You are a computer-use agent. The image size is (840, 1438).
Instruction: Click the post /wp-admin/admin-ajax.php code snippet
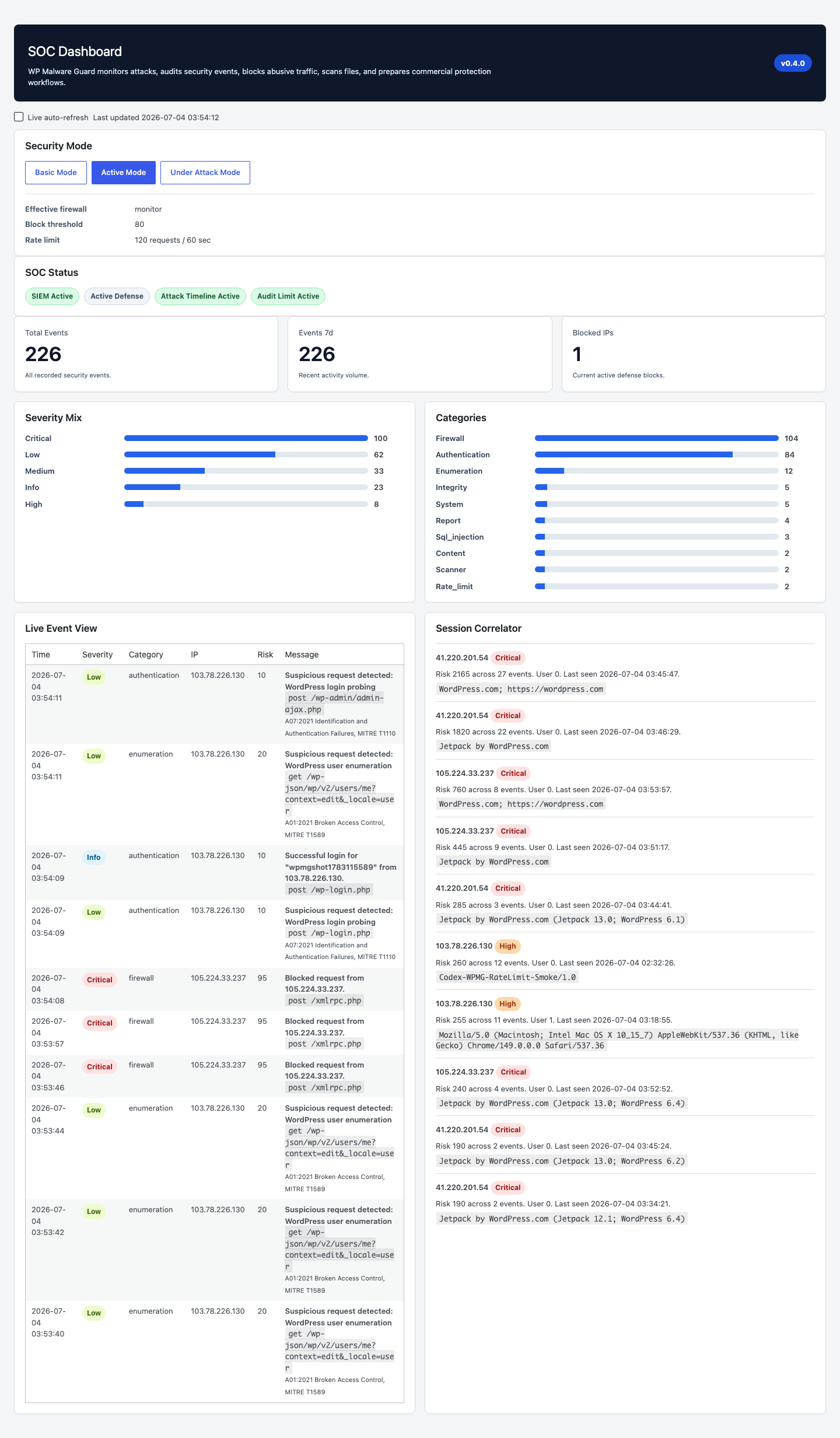[334, 704]
